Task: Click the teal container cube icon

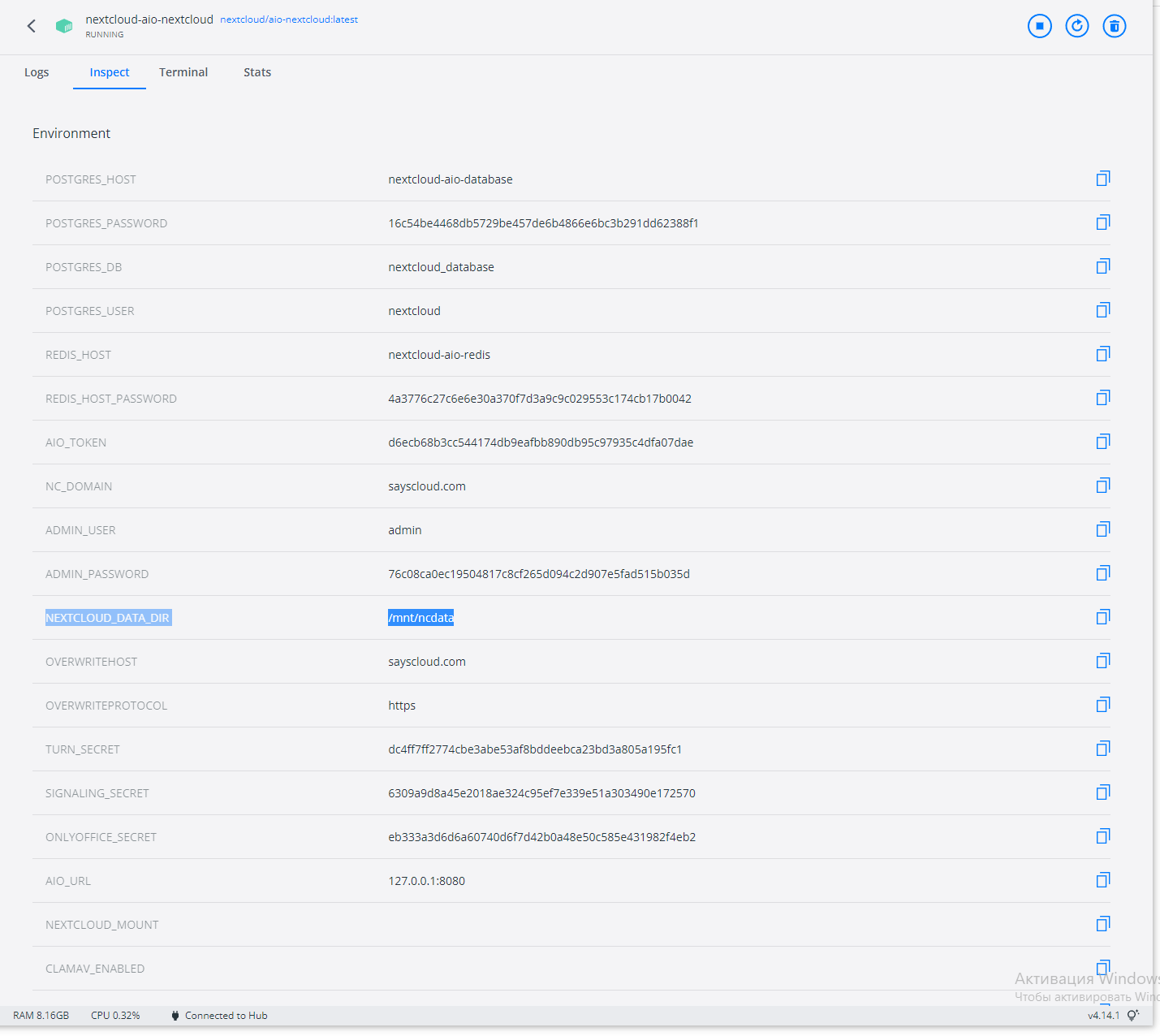Action: tap(64, 26)
